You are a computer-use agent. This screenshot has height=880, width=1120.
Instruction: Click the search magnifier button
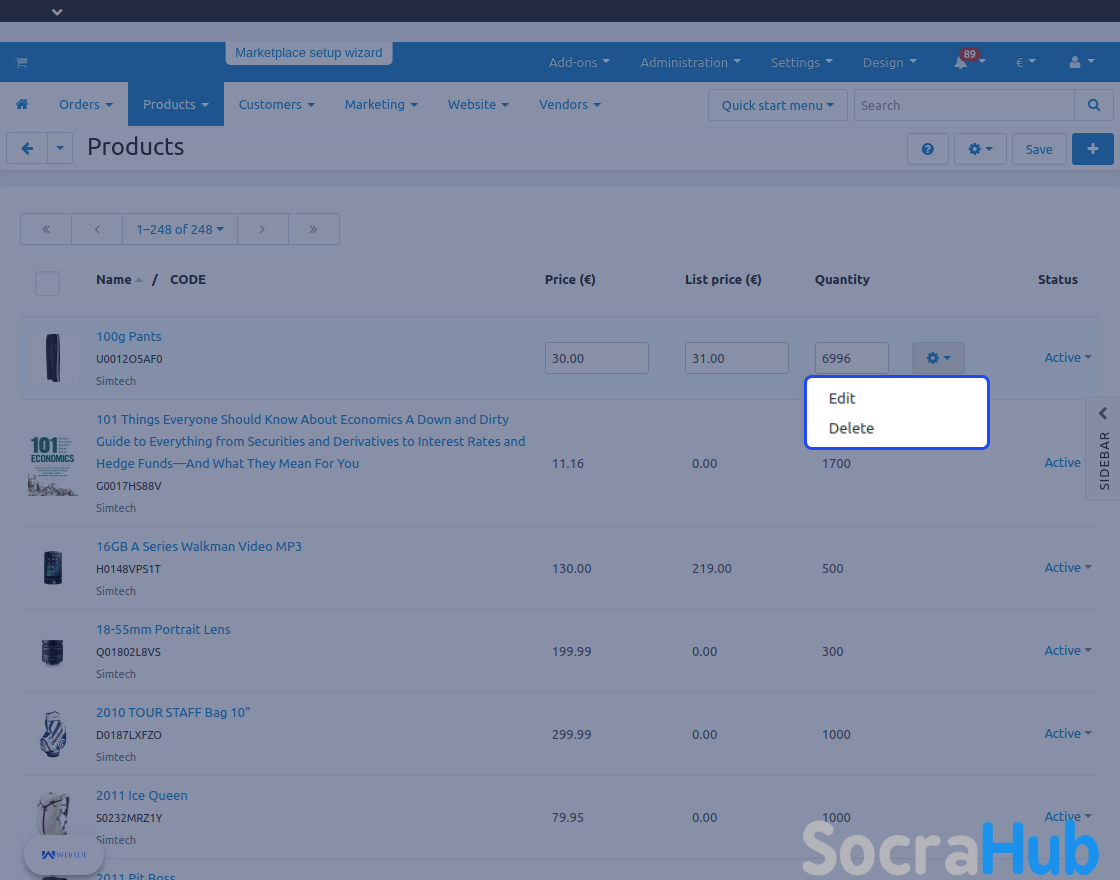point(1094,105)
